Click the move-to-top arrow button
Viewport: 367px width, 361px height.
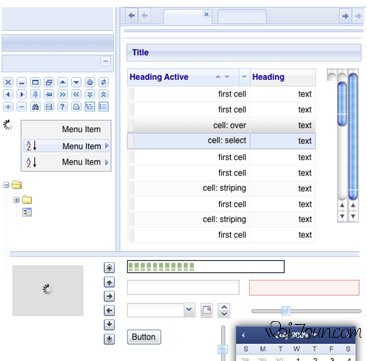point(109,267)
